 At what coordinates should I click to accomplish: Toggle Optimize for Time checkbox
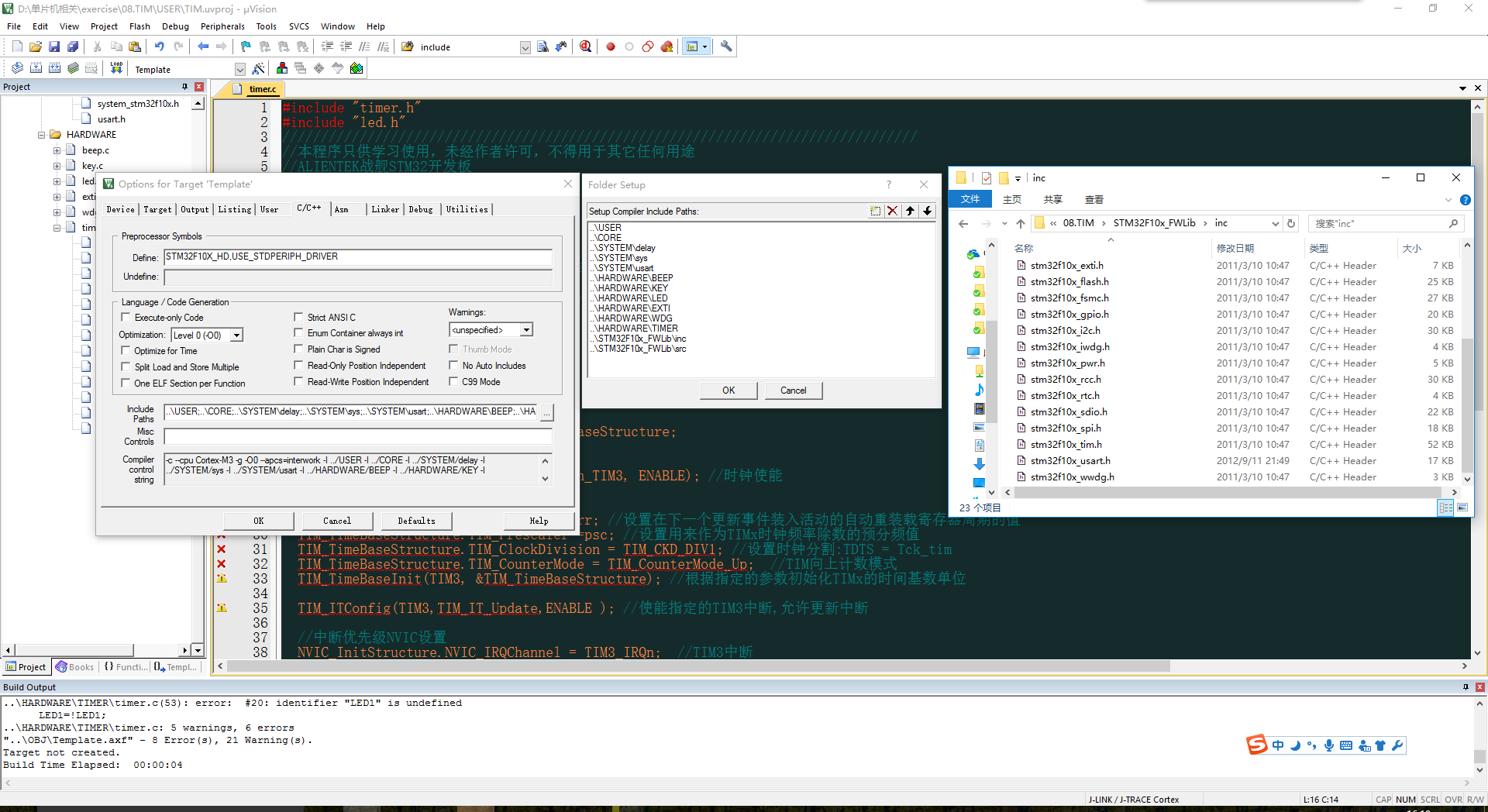coord(126,351)
